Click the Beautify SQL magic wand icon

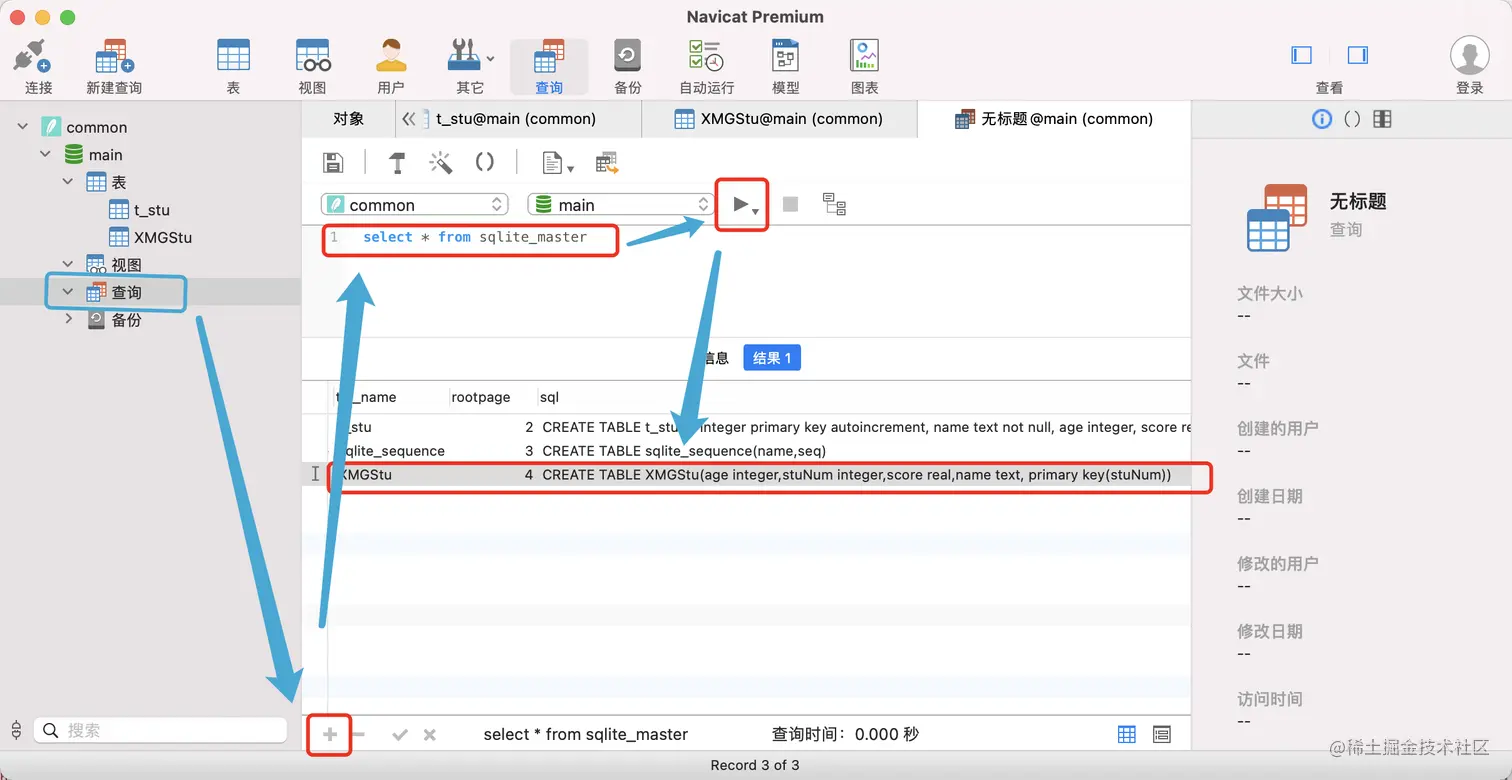pos(440,163)
